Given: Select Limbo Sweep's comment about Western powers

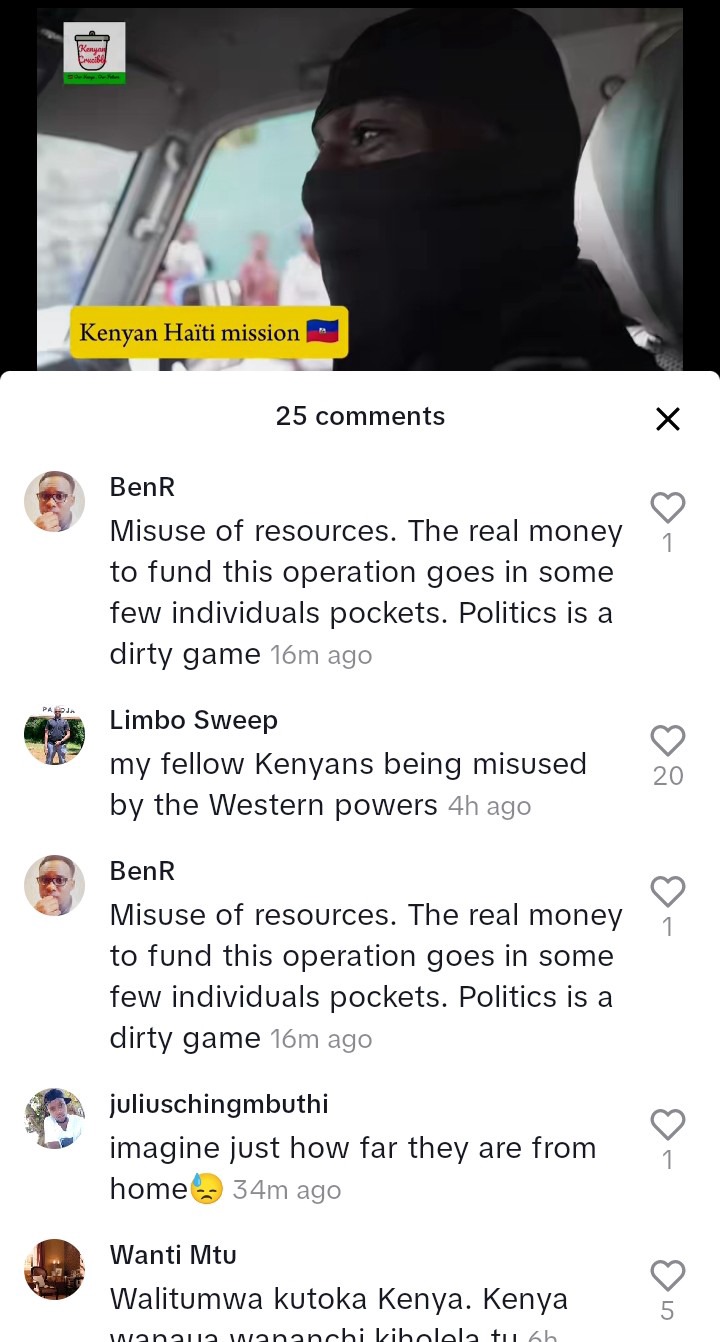Looking at the screenshot, I should (x=348, y=785).
